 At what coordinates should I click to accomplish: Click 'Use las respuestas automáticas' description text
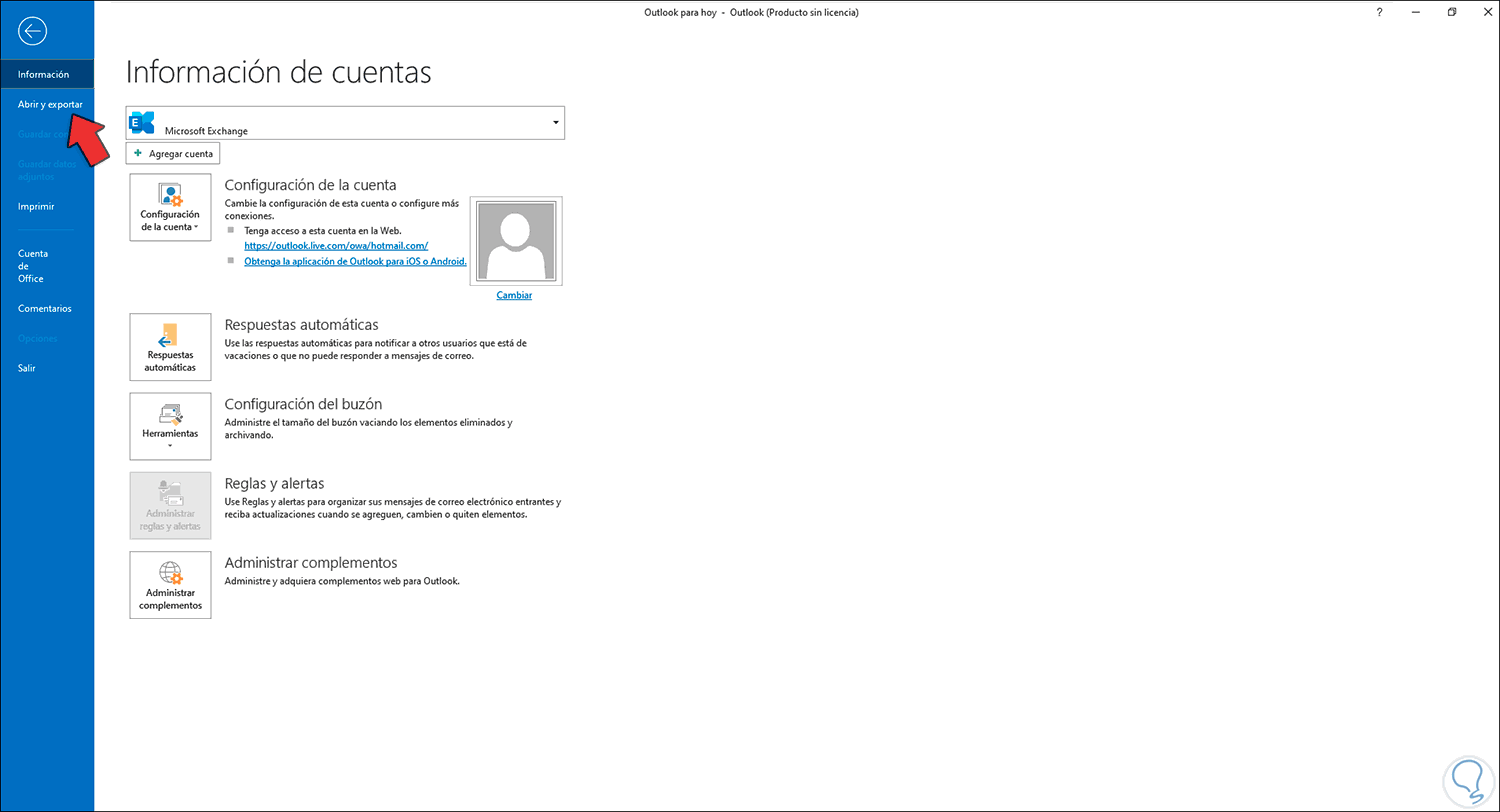(x=376, y=349)
